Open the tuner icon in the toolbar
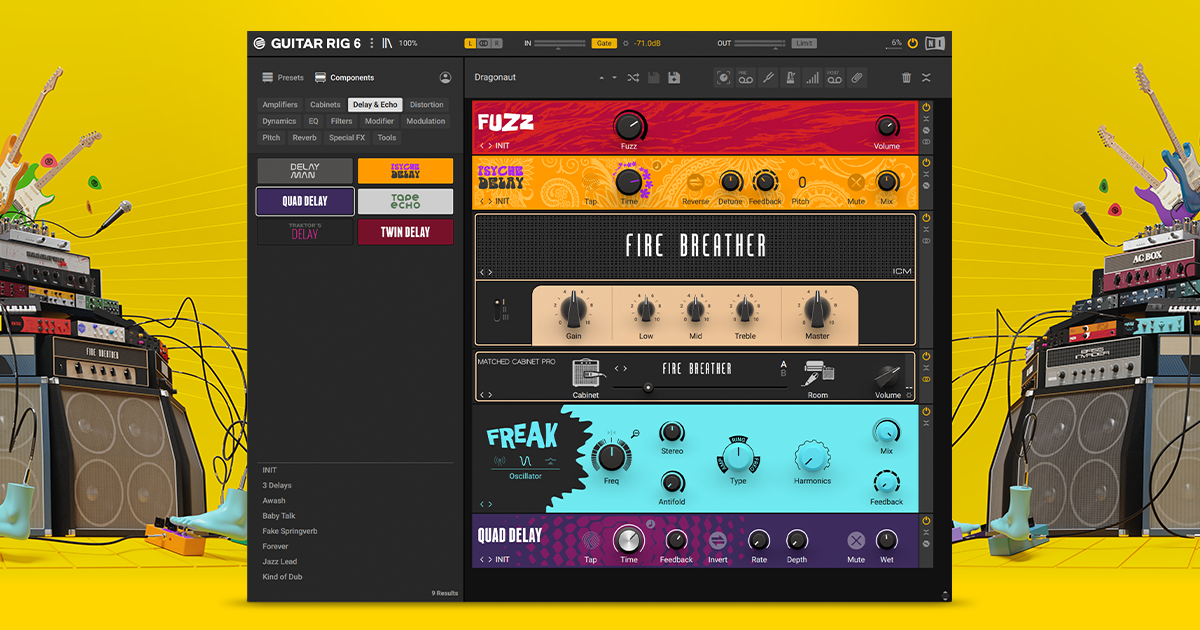1200x630 pixels. pyautogui.click(x=770, y=77)
